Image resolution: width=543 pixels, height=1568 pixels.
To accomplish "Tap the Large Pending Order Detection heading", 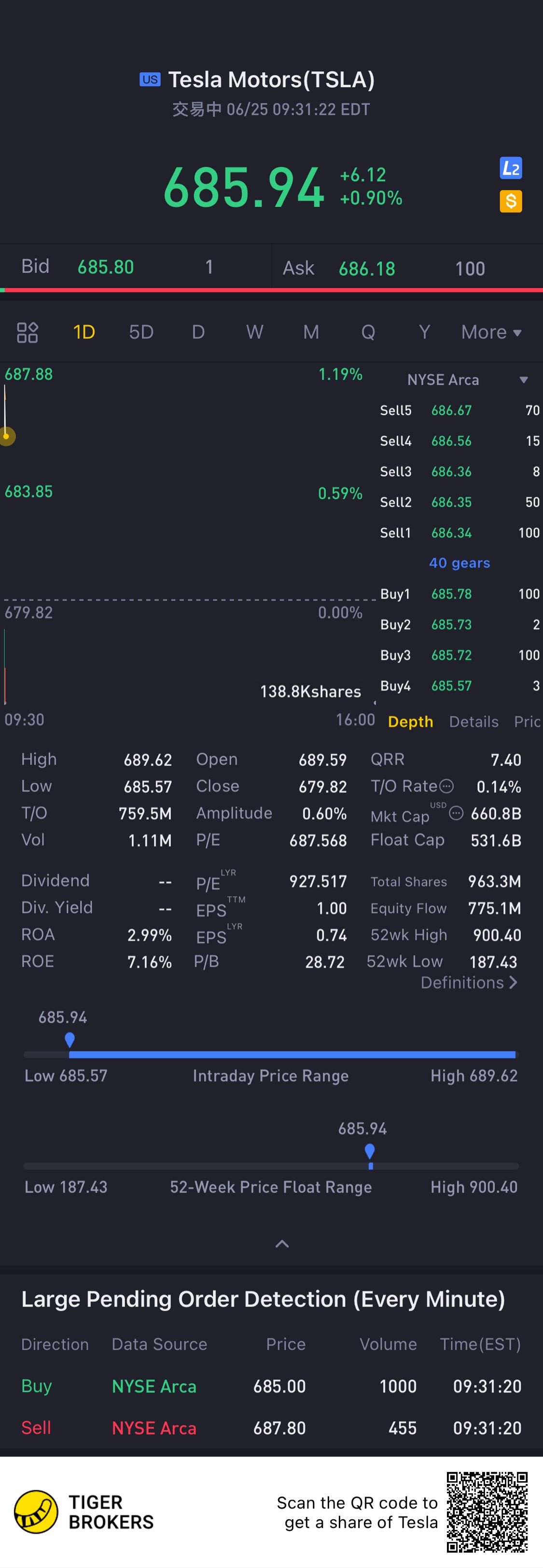I will pos(263,1299).
